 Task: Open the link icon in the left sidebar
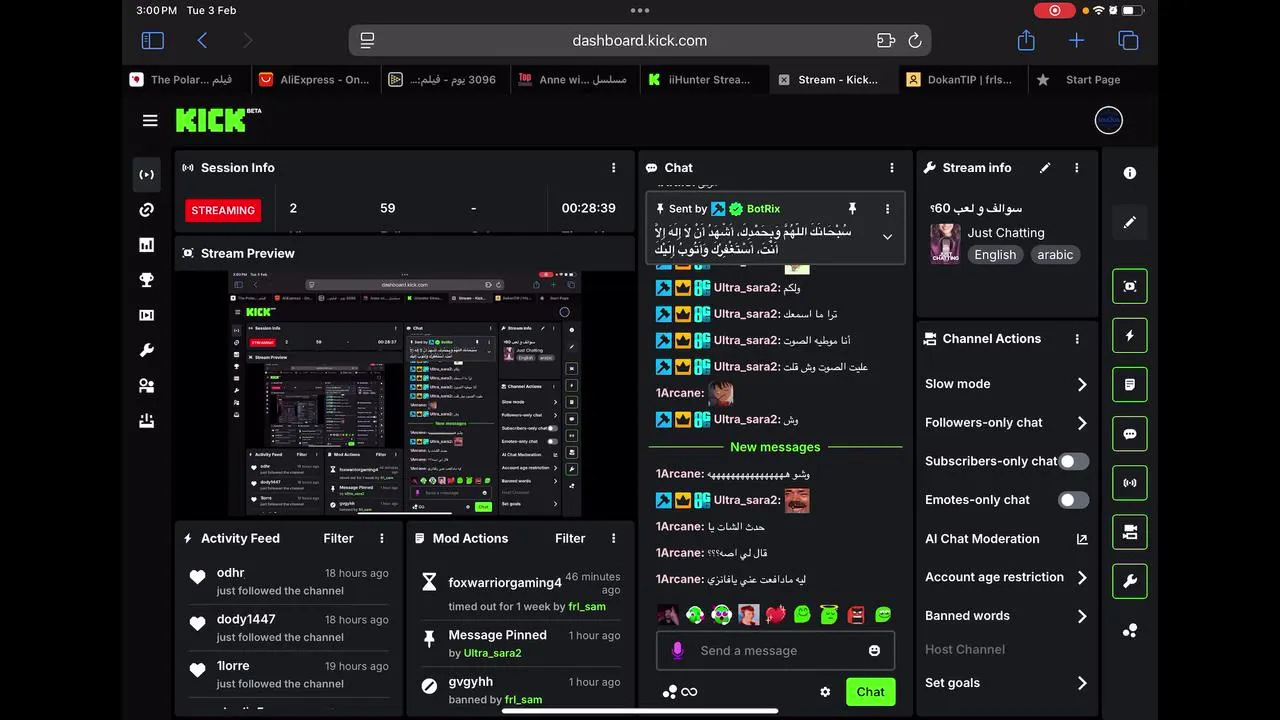[147, 210]
